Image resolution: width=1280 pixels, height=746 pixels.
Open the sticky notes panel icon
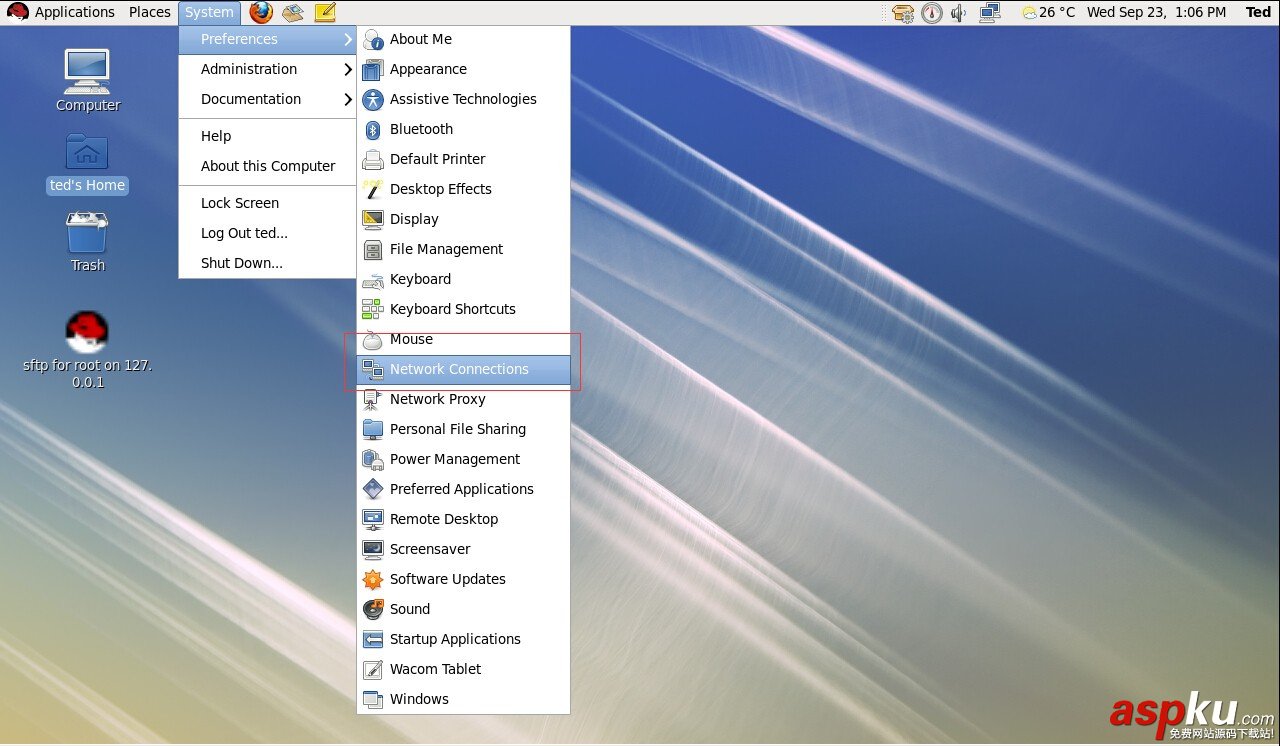[x=325, y=12]
